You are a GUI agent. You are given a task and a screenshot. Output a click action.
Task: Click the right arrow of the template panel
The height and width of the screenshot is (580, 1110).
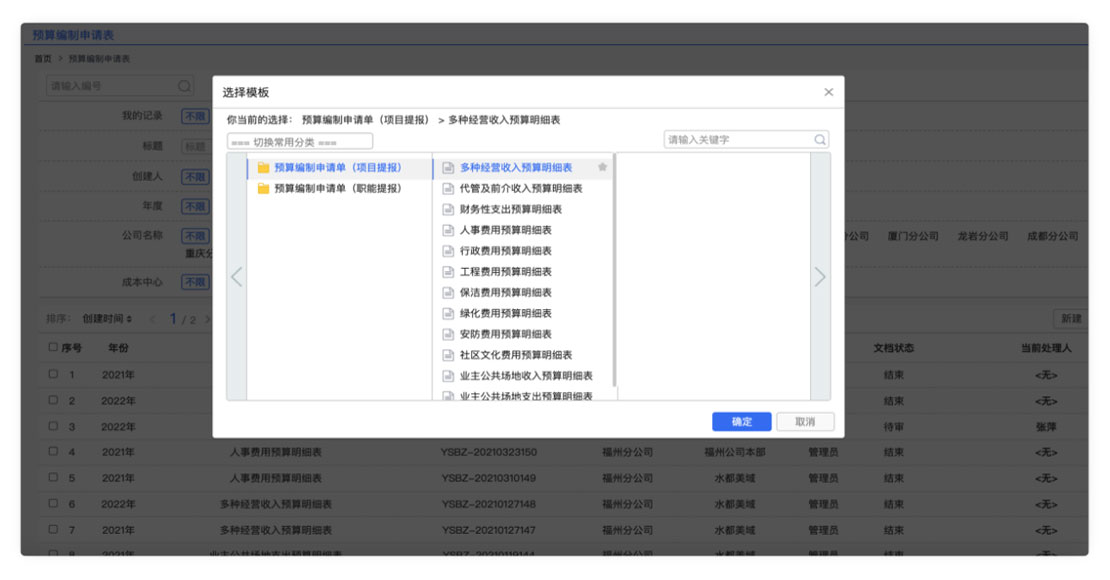pyautogui.click(x=820, y=277)
